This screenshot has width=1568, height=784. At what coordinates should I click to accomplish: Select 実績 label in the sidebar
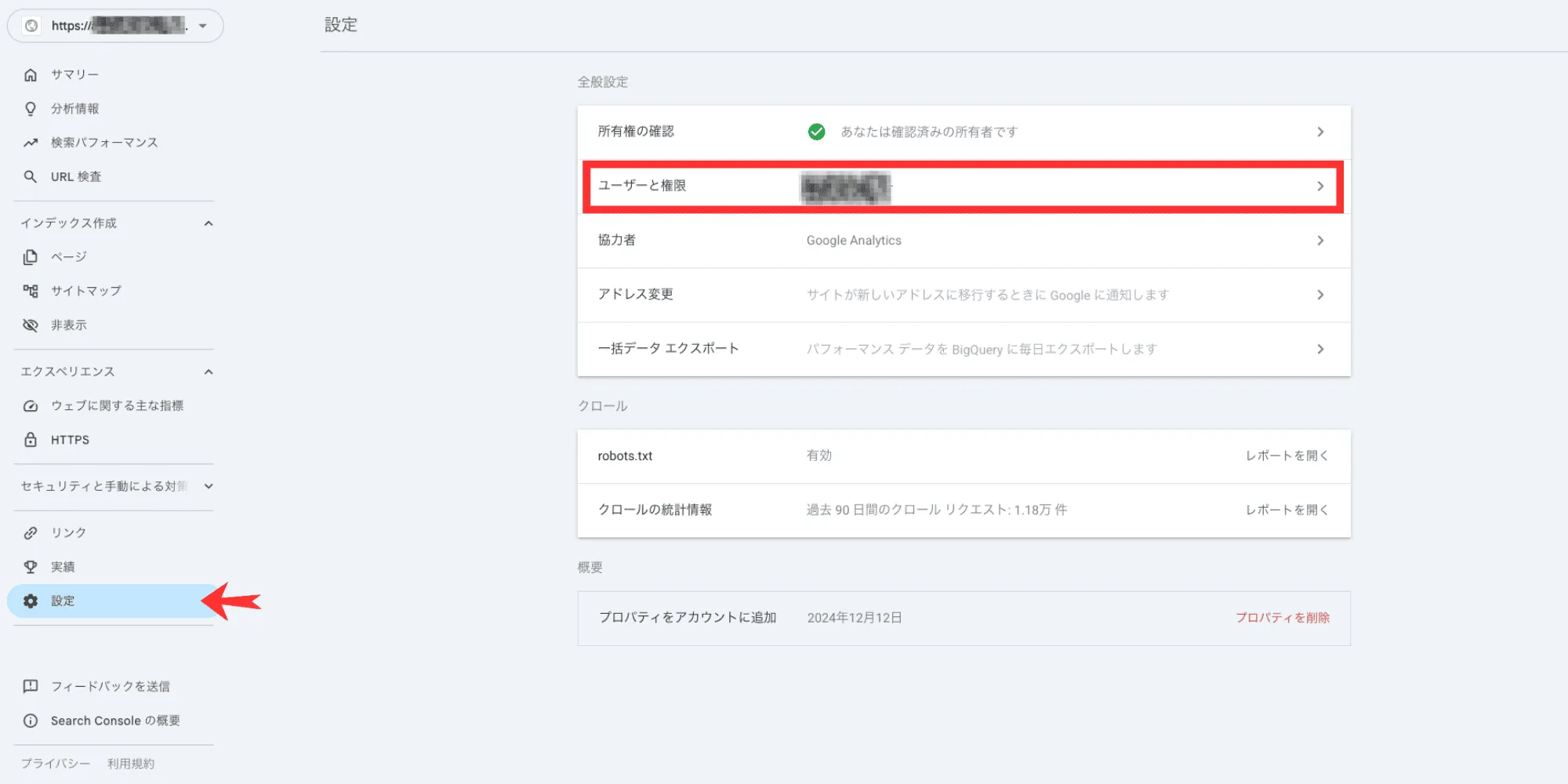tap(63, 567)
